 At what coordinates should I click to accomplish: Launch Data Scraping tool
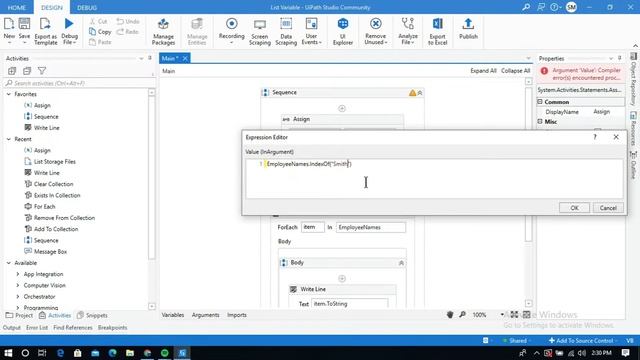click(286, 31)
